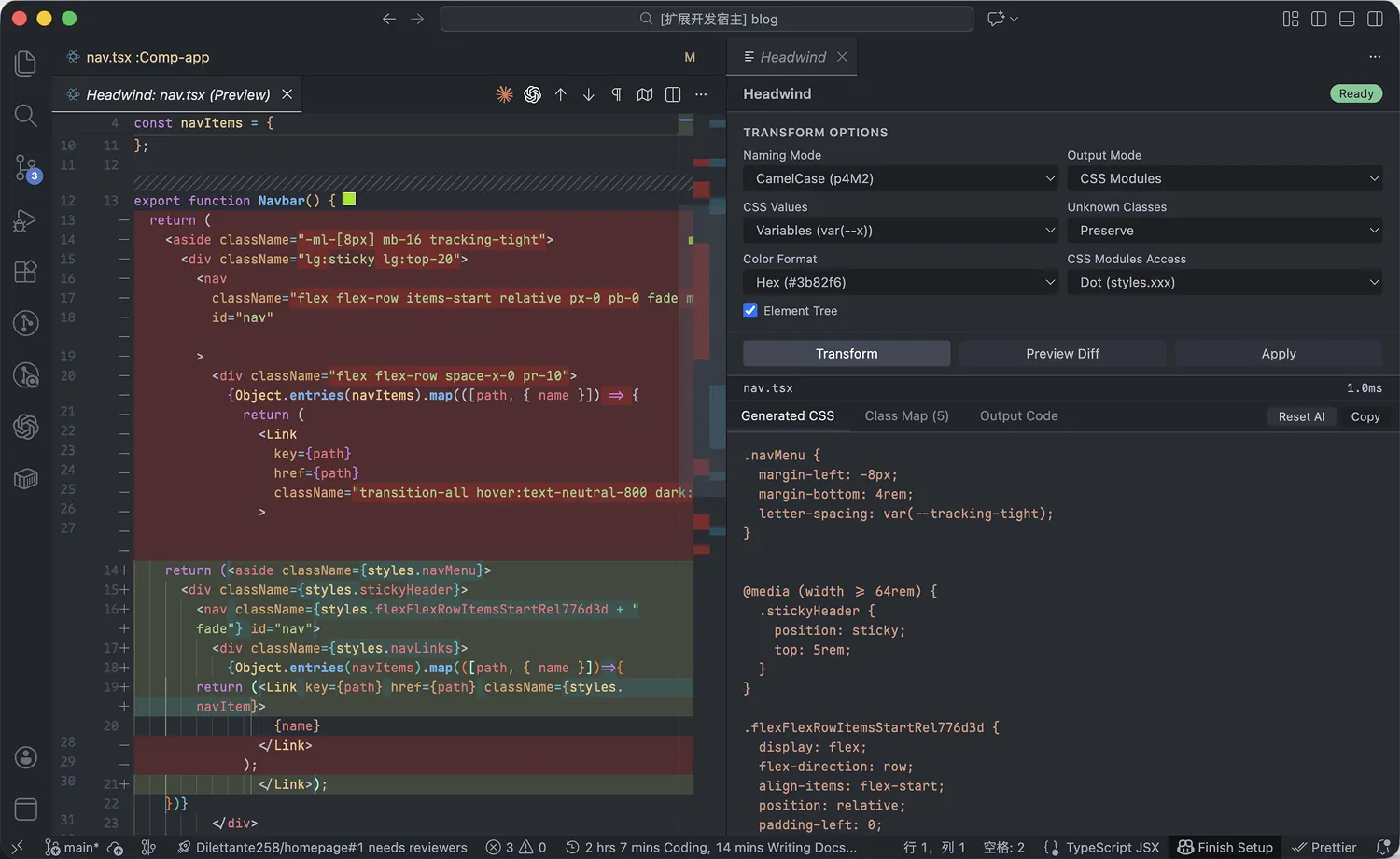This screenshot has height=859, width=1400.
Task: Open the Accounts icon in activity bar
Action: click(x=25, y=757)
